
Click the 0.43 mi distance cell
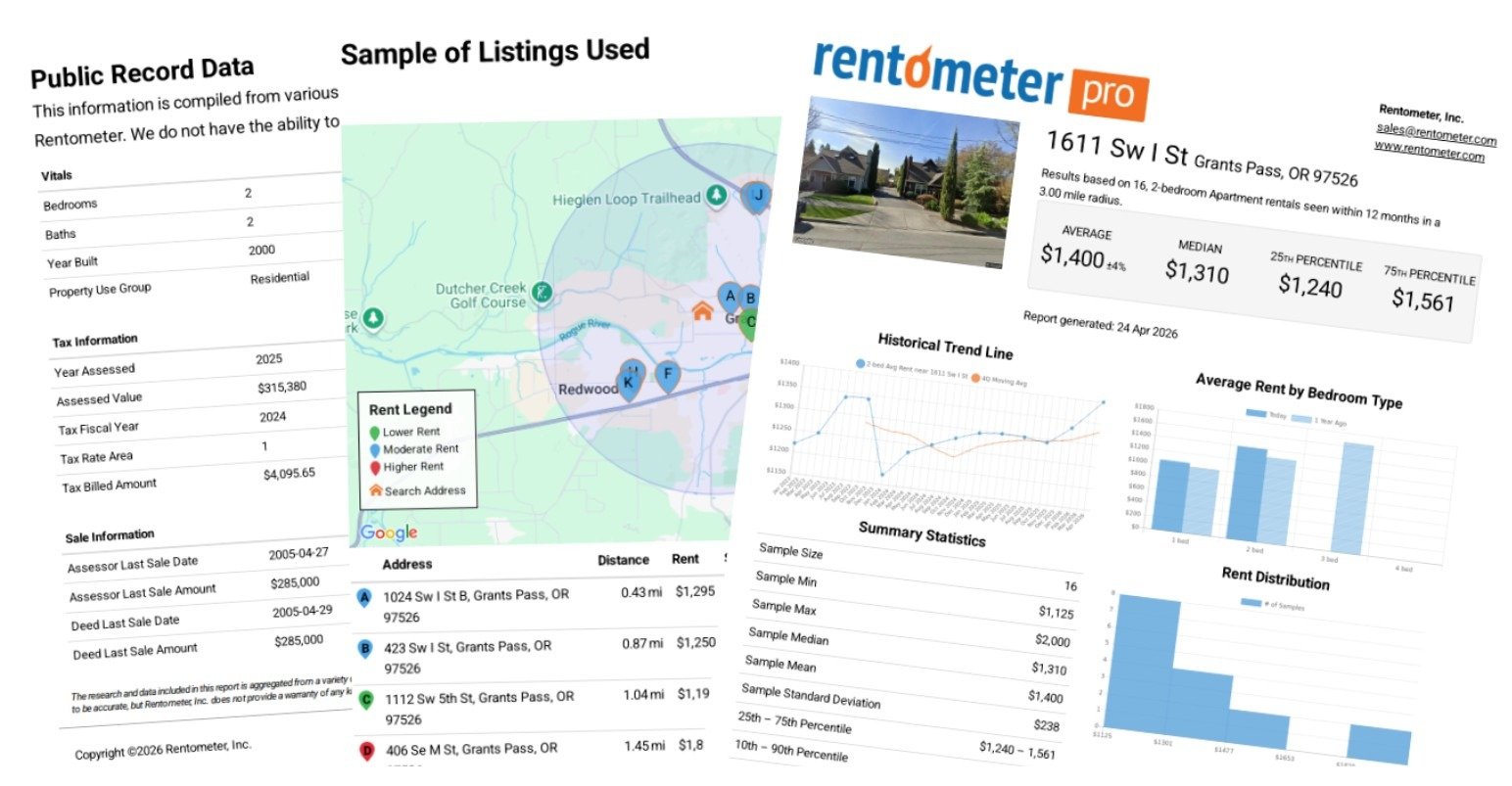tap(641, 592)
